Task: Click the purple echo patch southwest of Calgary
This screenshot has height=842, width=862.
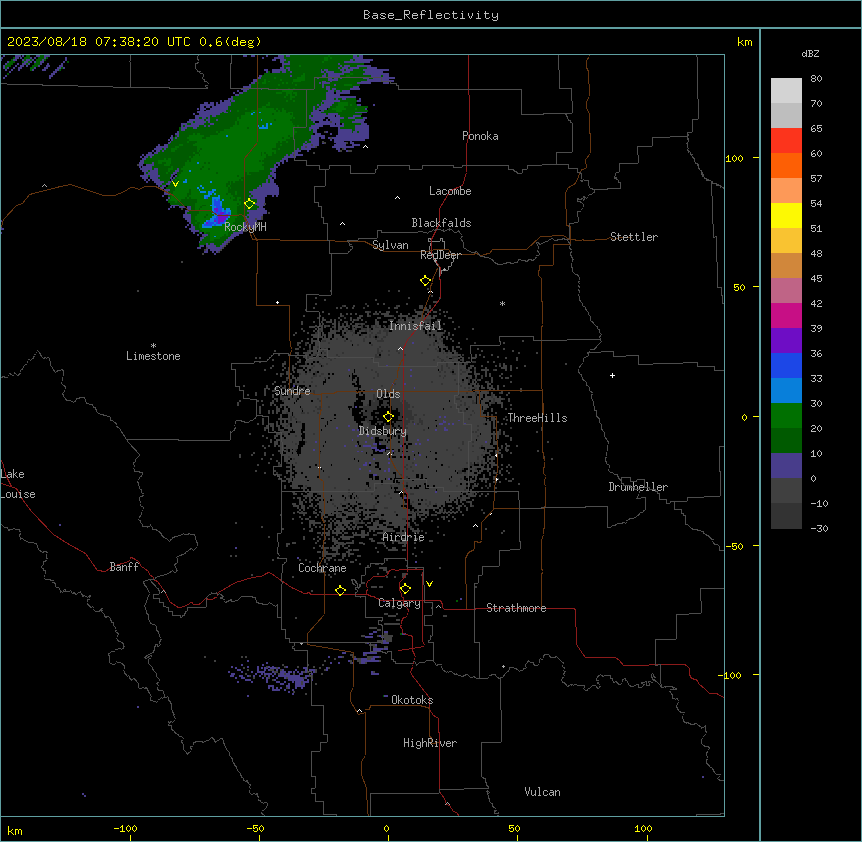Action: (273, 677)
